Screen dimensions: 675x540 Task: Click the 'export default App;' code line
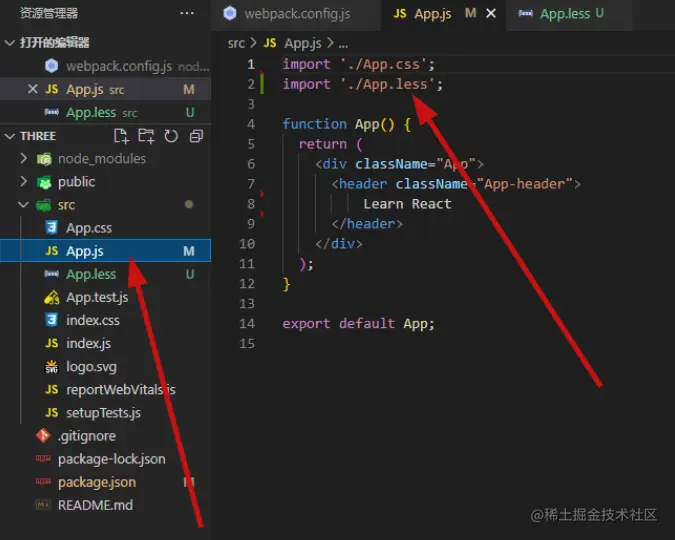pos(358,323)
